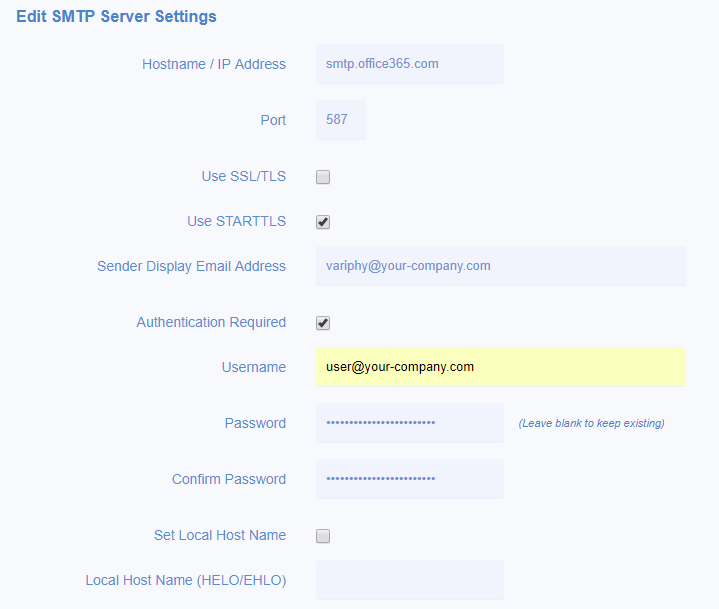Click the 'Hostname / IP Address' label
The width and height of the screenshot is (719, 609).
coord(214,64)
